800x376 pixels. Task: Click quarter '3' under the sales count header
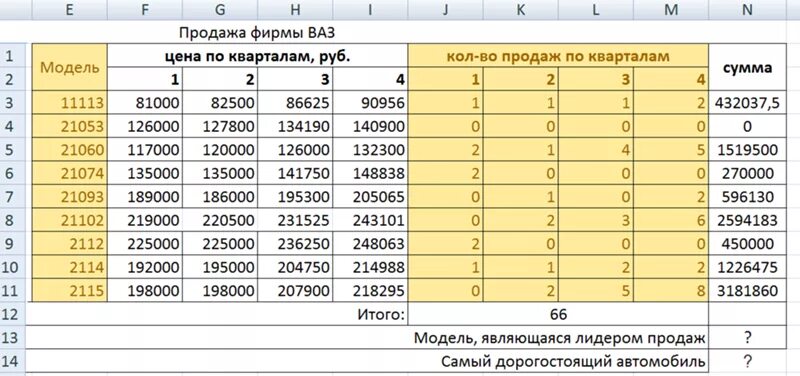(x=596, y=80)
